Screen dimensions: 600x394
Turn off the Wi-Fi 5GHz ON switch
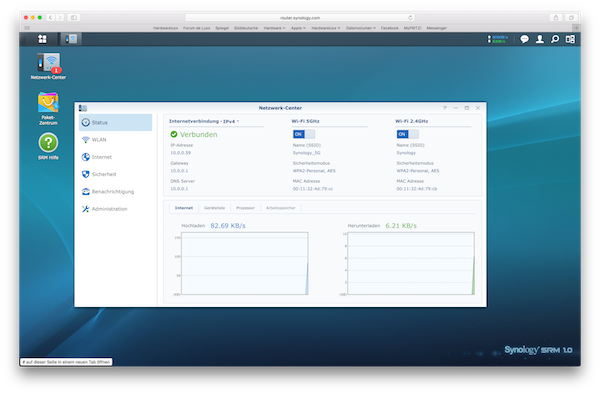pyautogui.click(x=304, y=134)
